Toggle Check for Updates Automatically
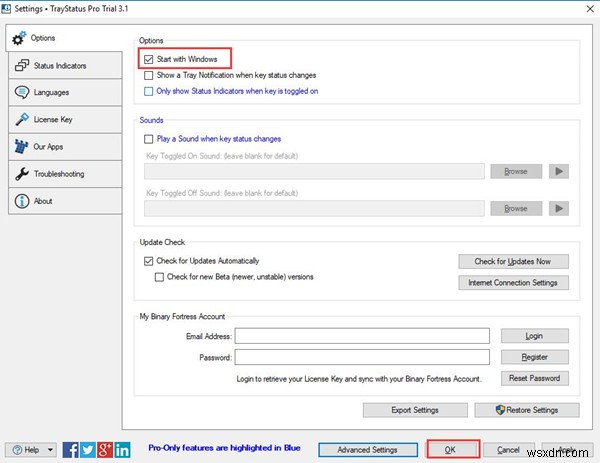Image resolution: width=600 pixels, height=463 pixels. [x=148, y=261]
